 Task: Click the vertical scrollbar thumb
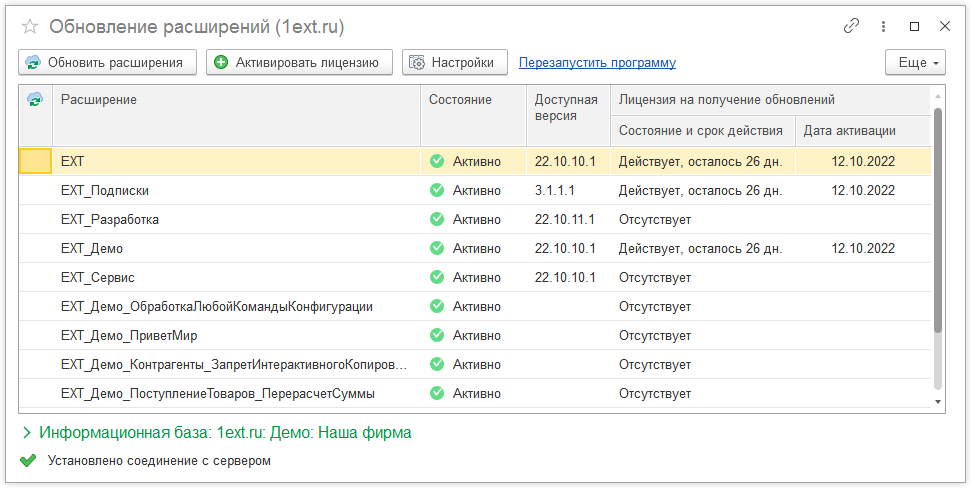click(938, 220)
